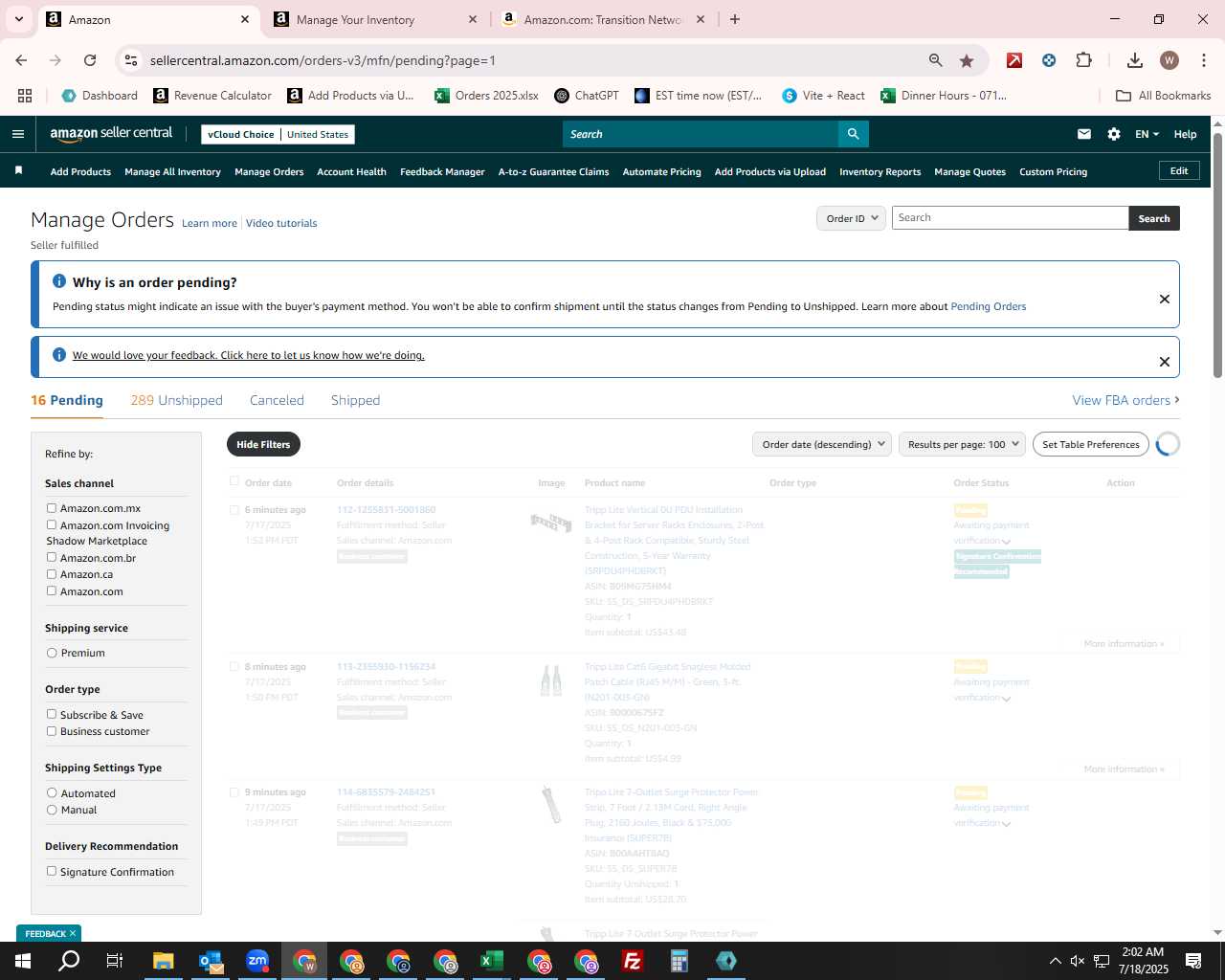
Task: Open the Chrome three-dot menu
Action: tap(1203, 60)
